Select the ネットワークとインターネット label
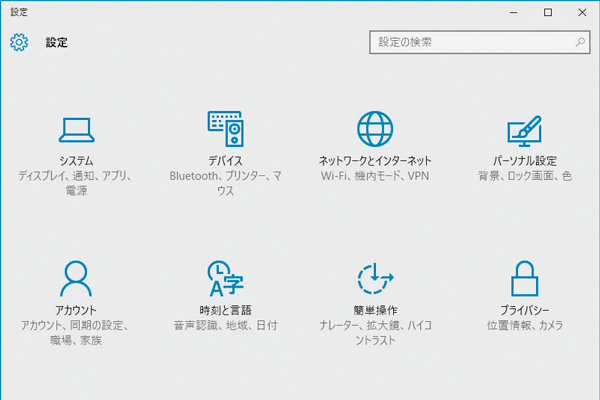 coord(375,161)
